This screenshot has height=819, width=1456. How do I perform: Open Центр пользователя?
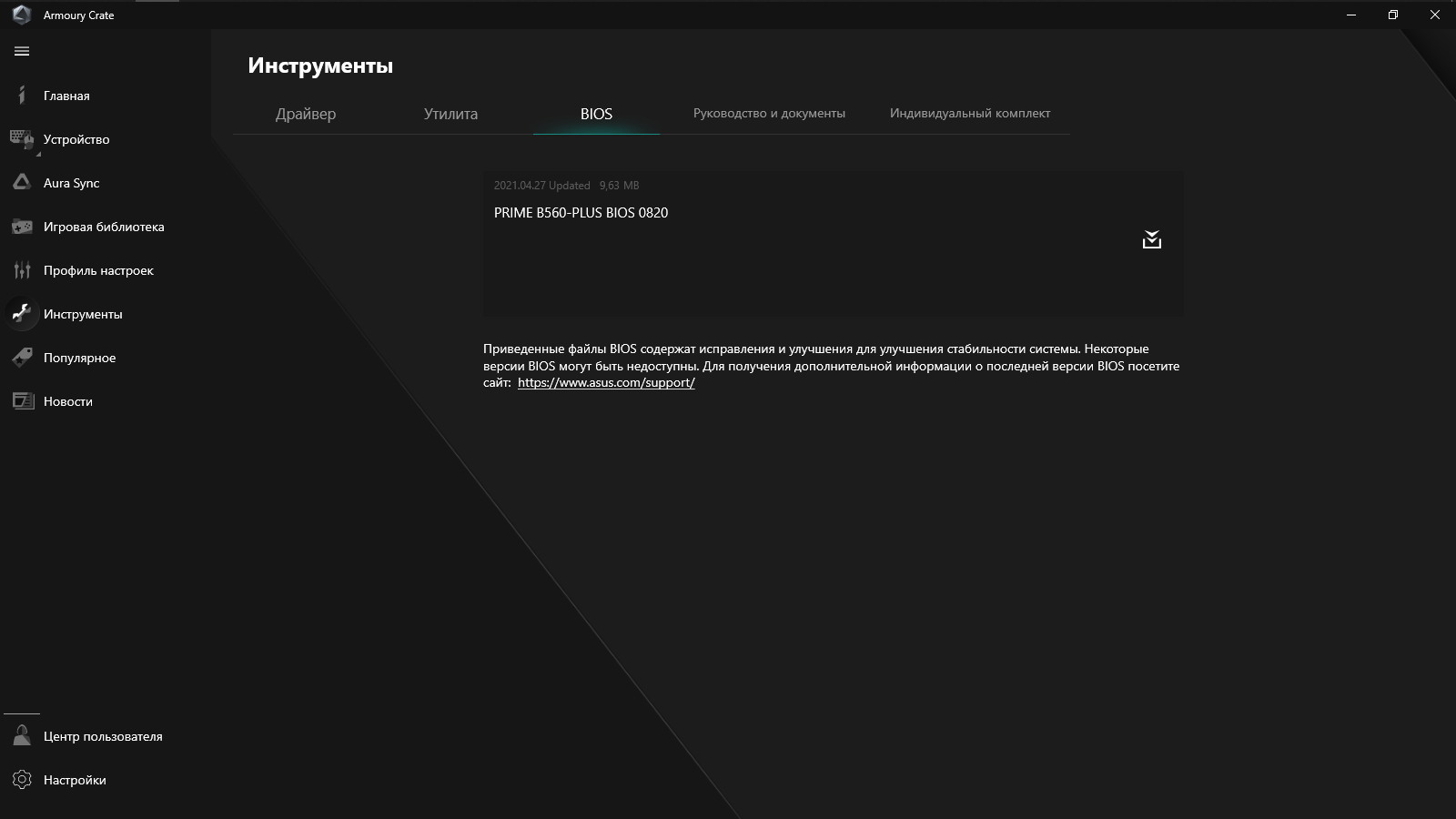click(x=103, y=736)
